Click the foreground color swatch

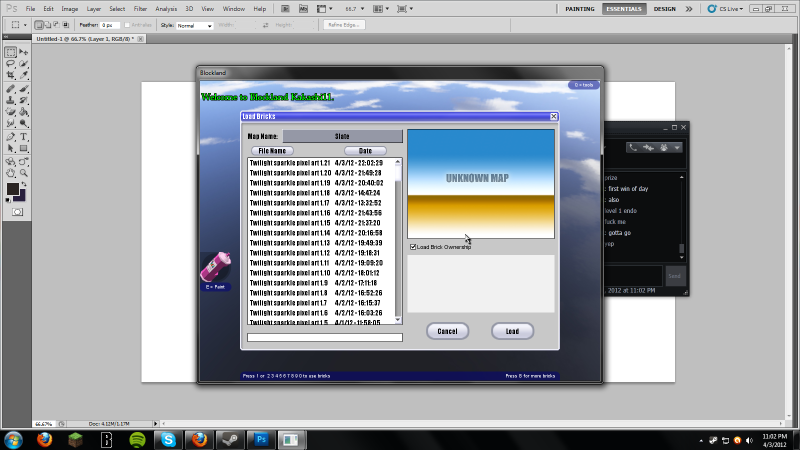click(x=12, y=189)
